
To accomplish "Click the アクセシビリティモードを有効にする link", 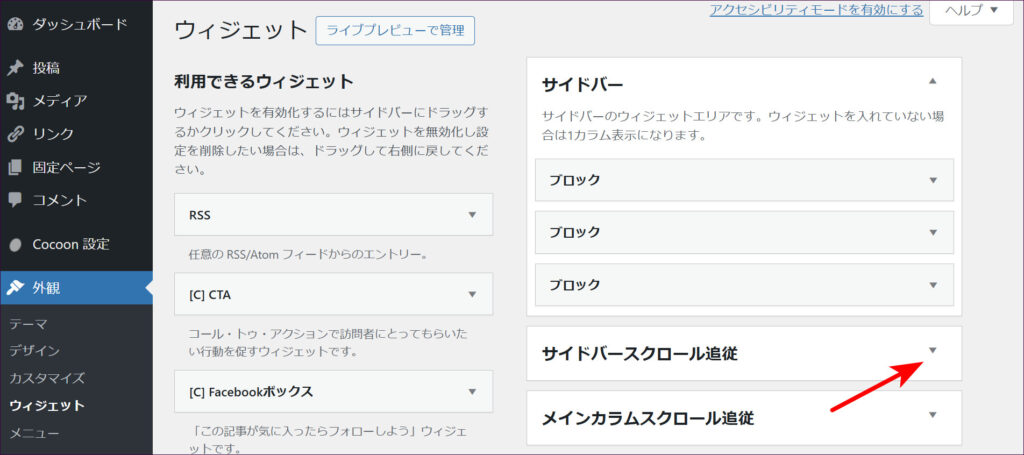I will pos(816,10).
